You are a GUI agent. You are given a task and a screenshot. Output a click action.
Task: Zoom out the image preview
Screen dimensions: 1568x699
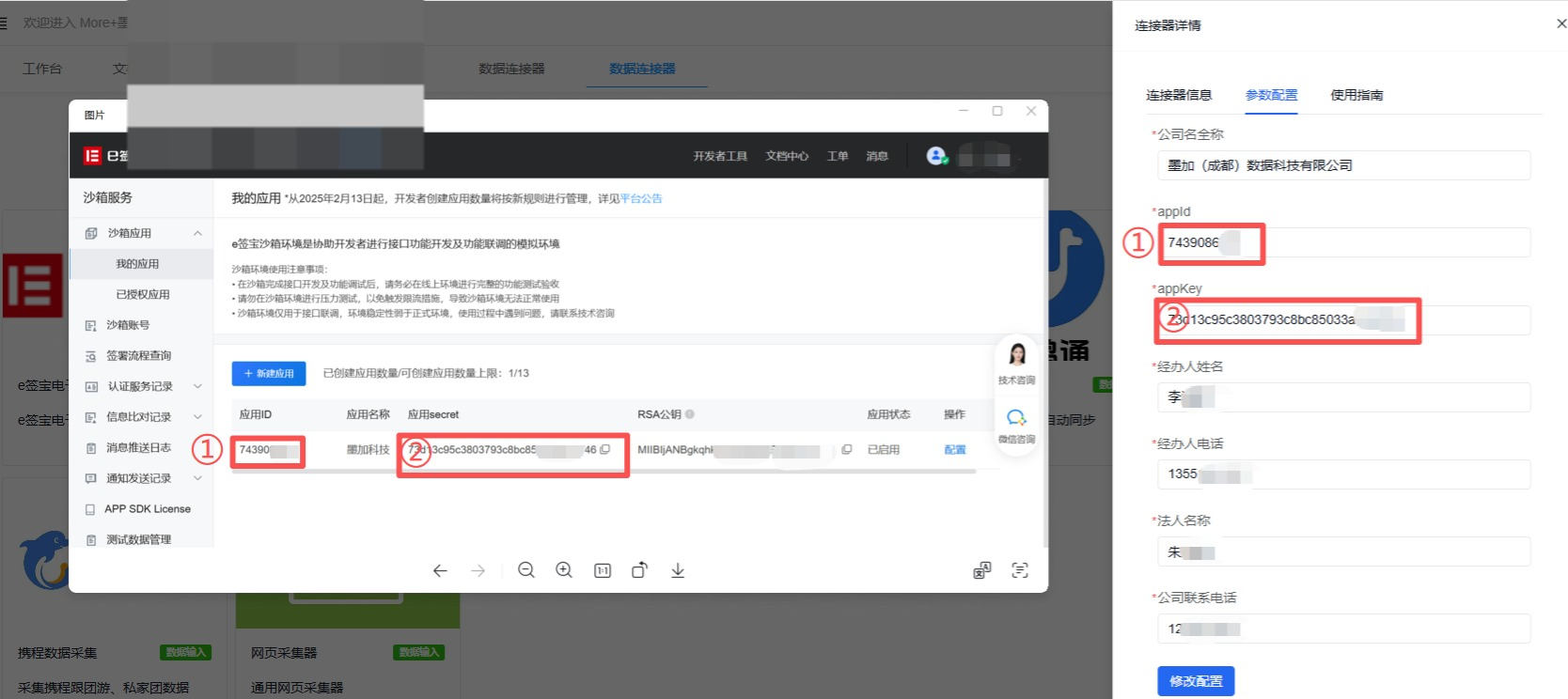click(526, 570)
